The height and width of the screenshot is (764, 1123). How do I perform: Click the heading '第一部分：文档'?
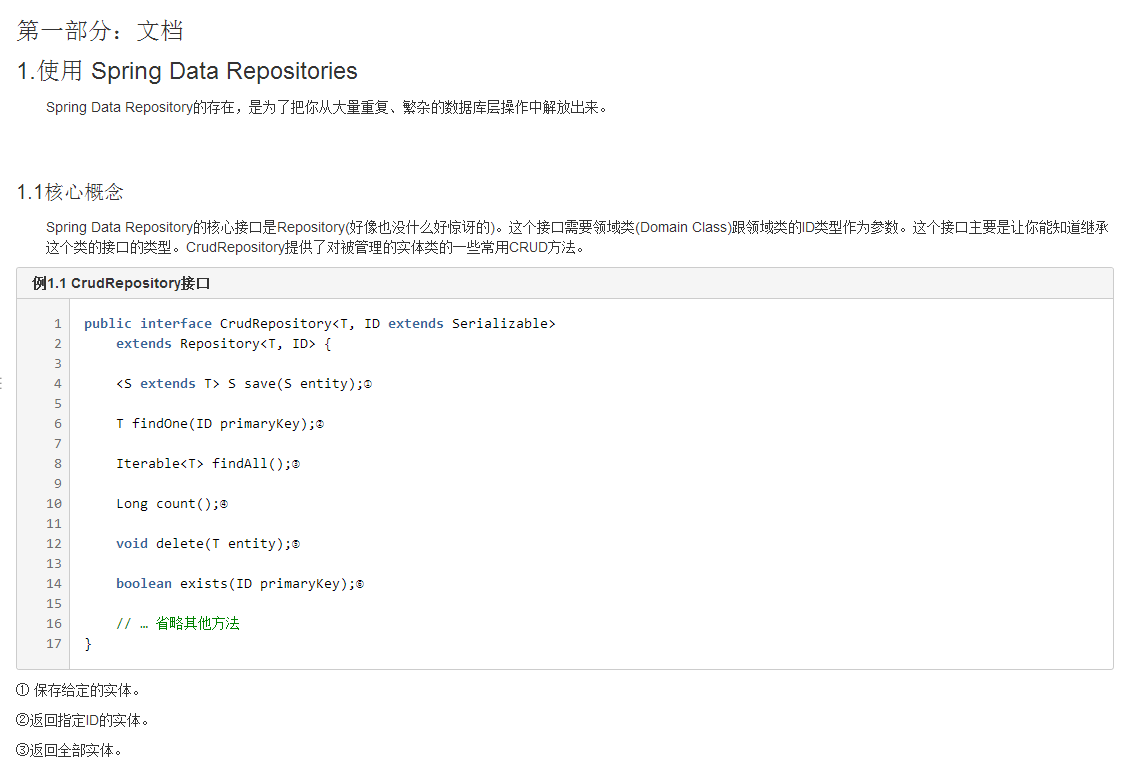100,31
